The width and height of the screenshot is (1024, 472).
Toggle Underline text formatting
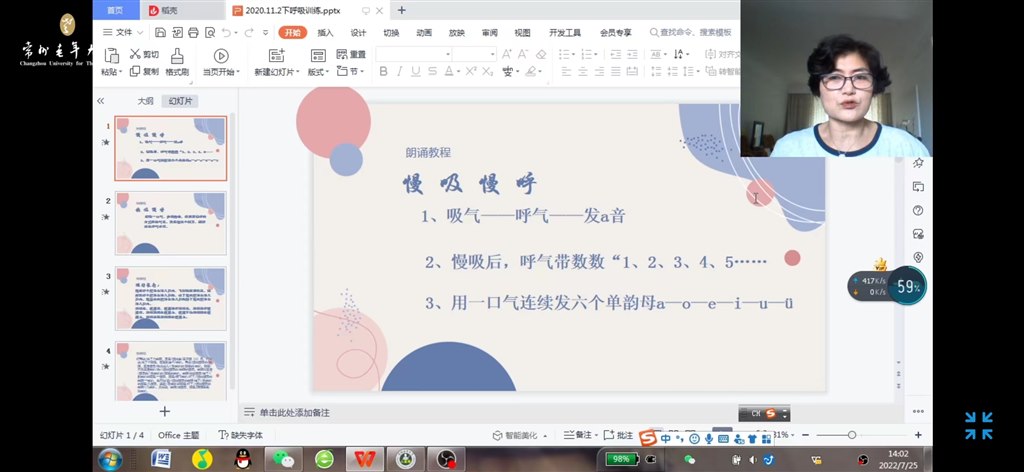pyautogui.click(x=416, y=71)
